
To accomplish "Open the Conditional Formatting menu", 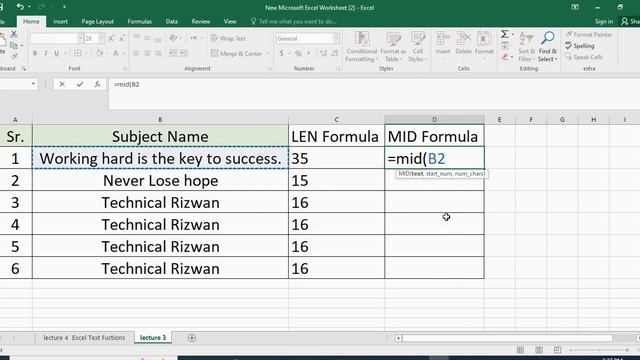I will pos(361,47).
